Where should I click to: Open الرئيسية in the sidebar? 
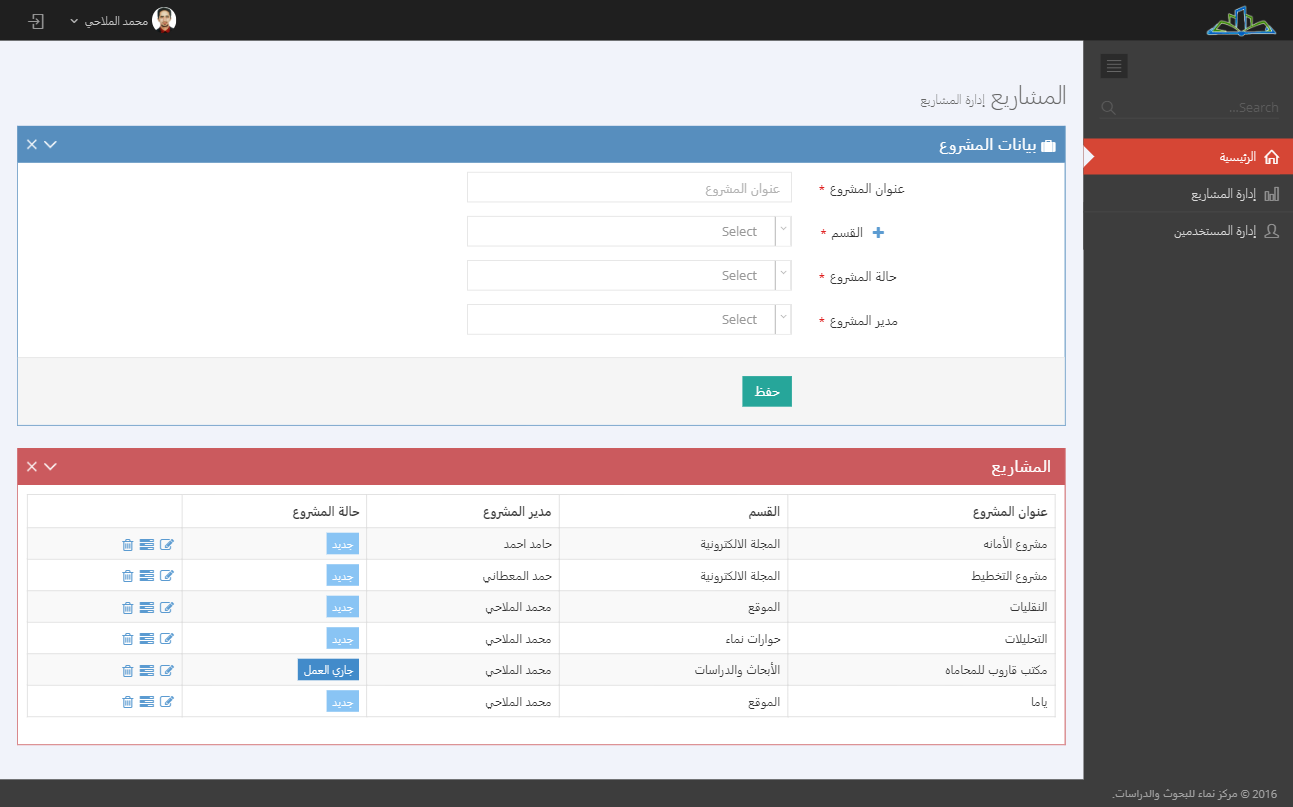tap(1188, 157)
